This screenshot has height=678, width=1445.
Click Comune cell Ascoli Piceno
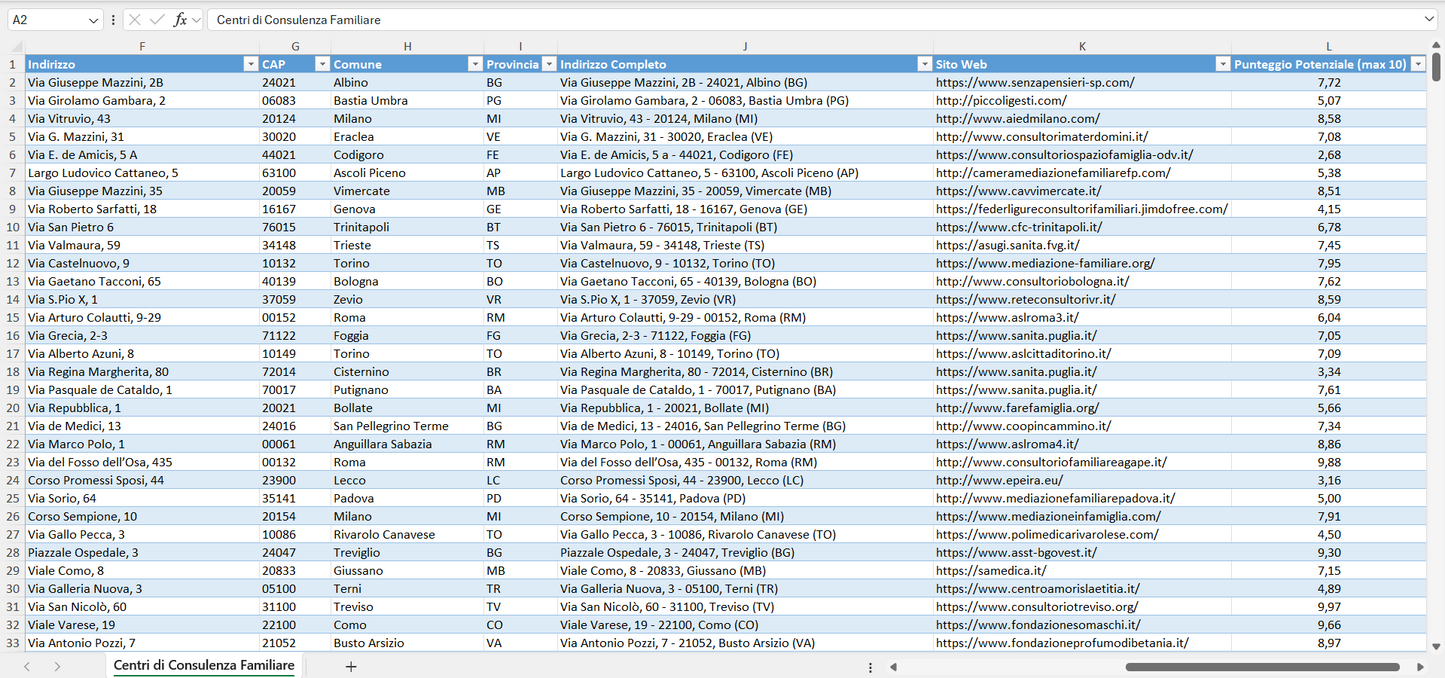tap(407, 173)
